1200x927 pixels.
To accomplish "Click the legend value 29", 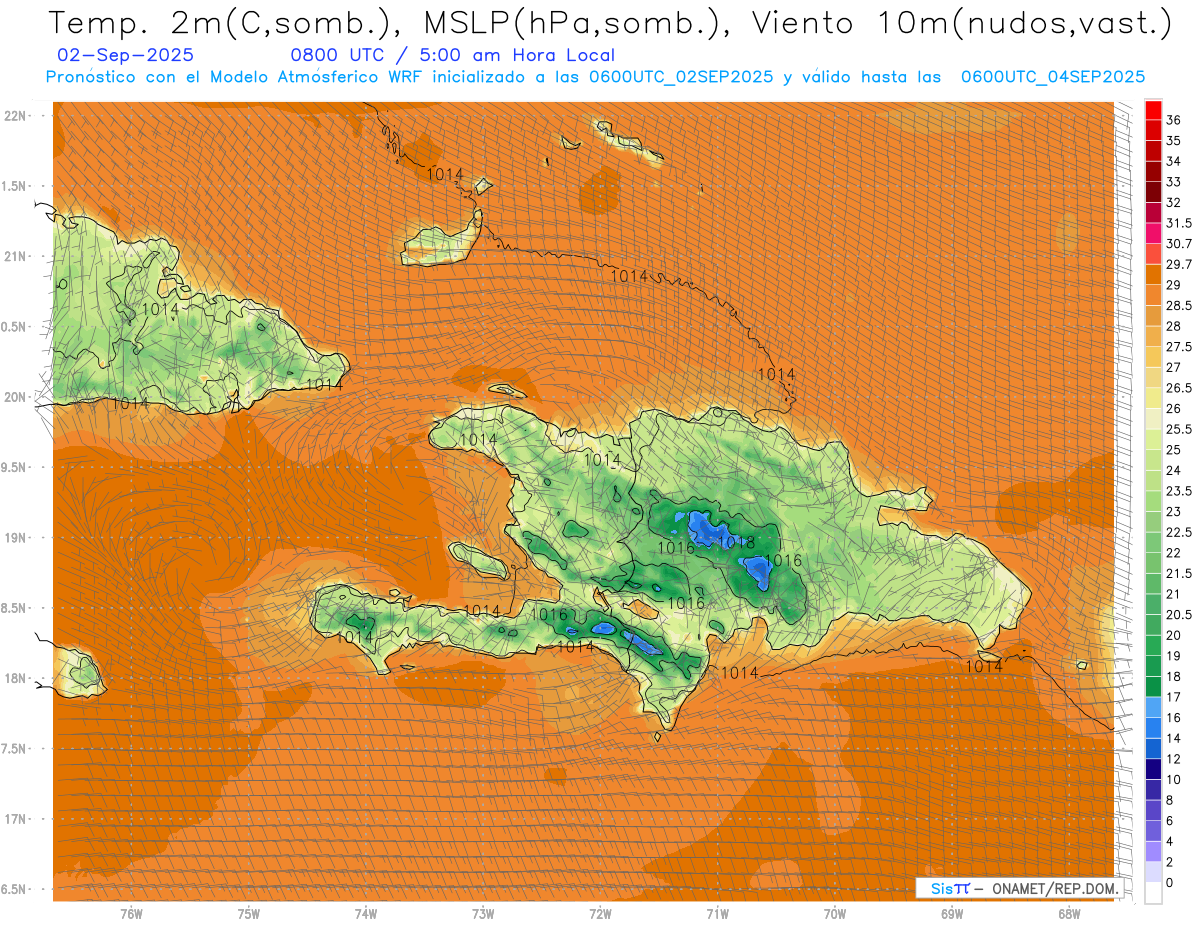I will 1174,285.
